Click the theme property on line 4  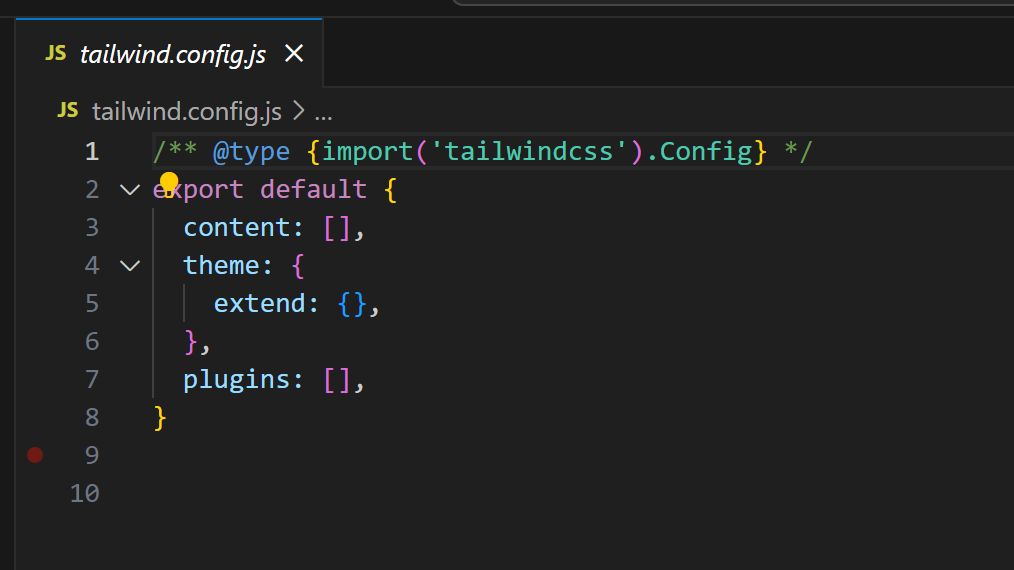coord(221,265)
